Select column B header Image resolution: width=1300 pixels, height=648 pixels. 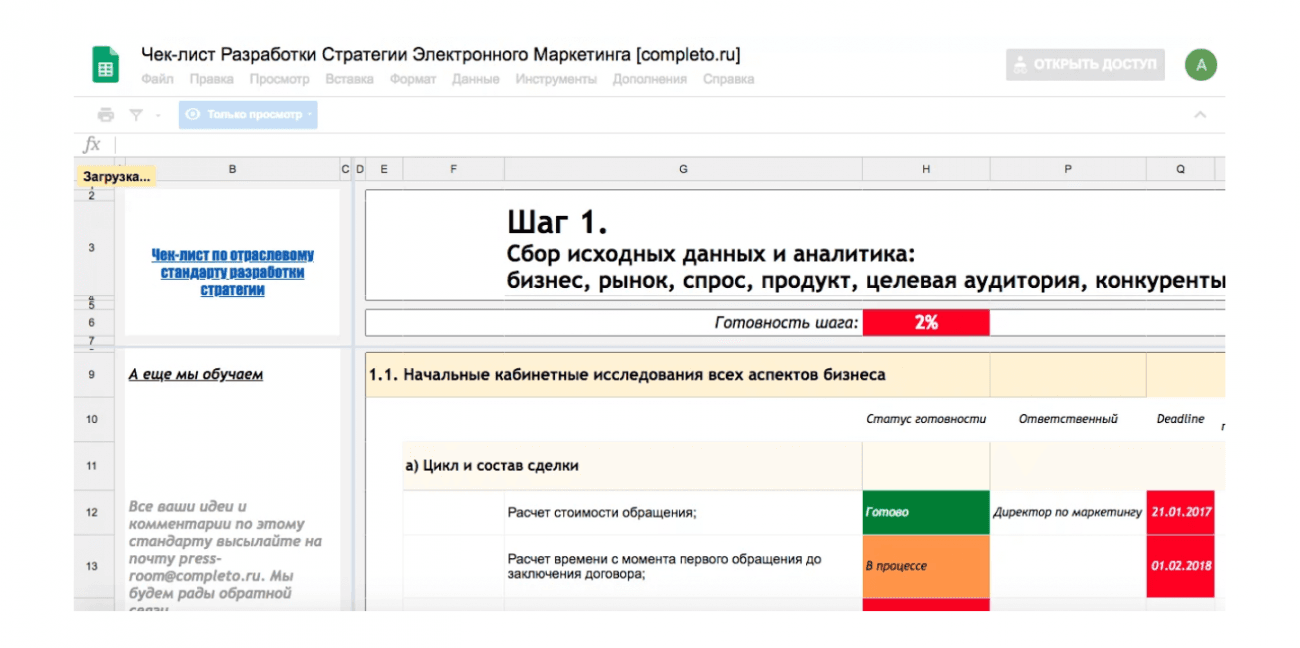232,169
